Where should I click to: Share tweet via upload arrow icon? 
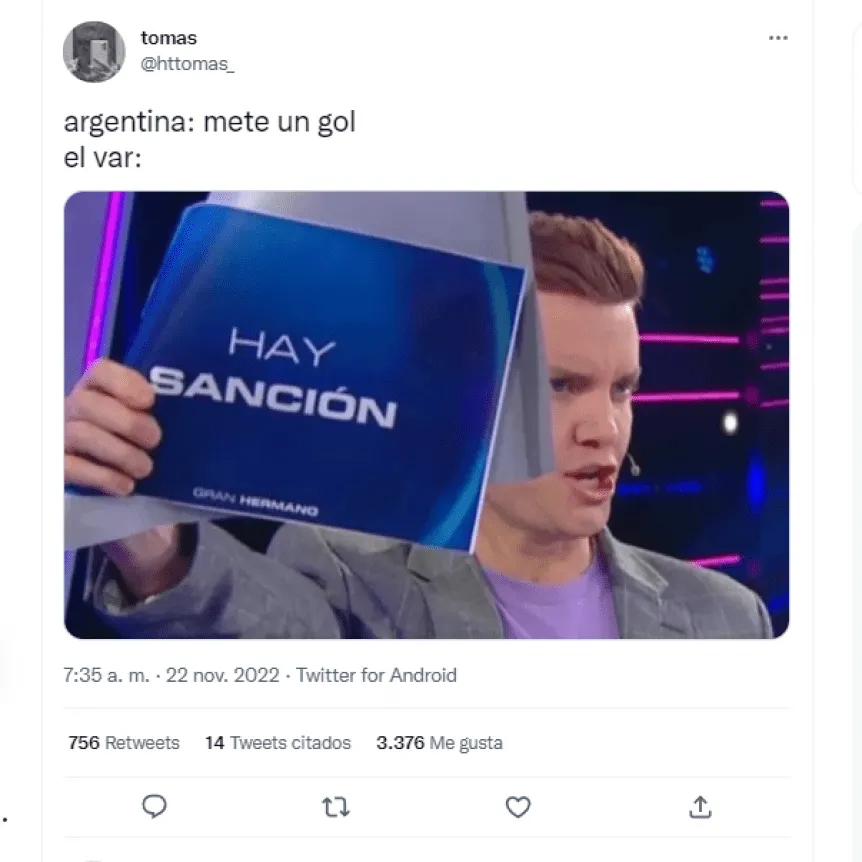pos(700,807)
